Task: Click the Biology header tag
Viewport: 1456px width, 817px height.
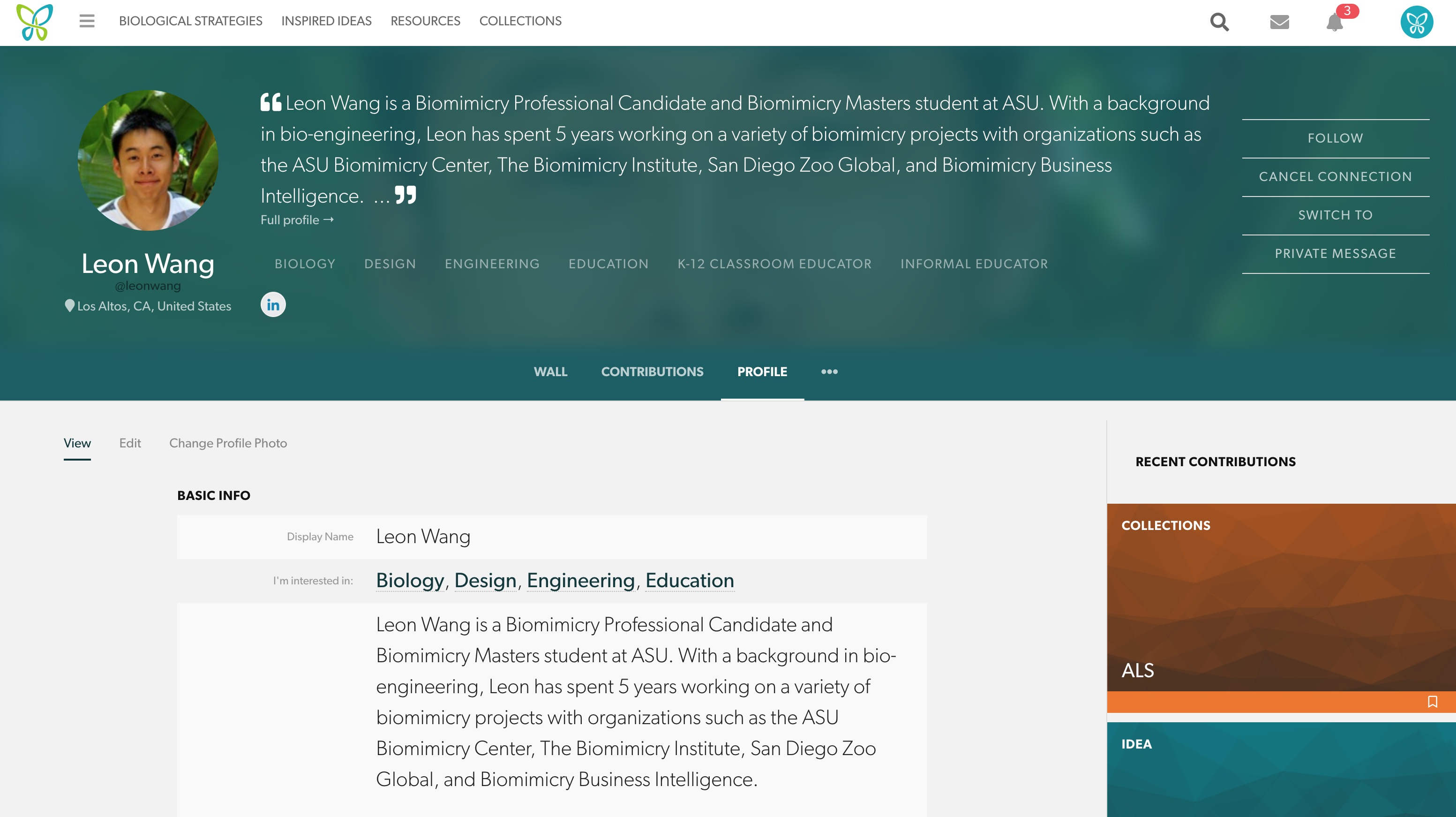Action: coord(305,264)
